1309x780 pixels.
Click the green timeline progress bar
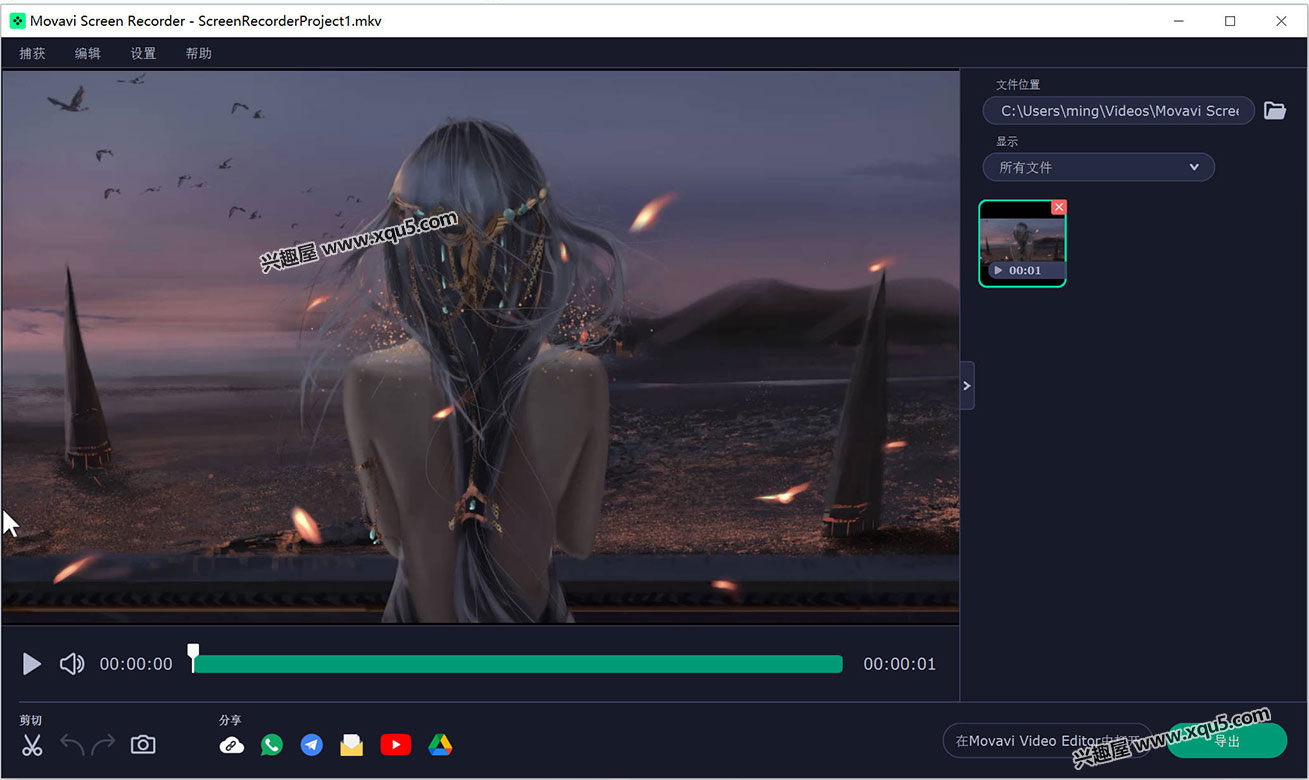(x=518, y=664)
